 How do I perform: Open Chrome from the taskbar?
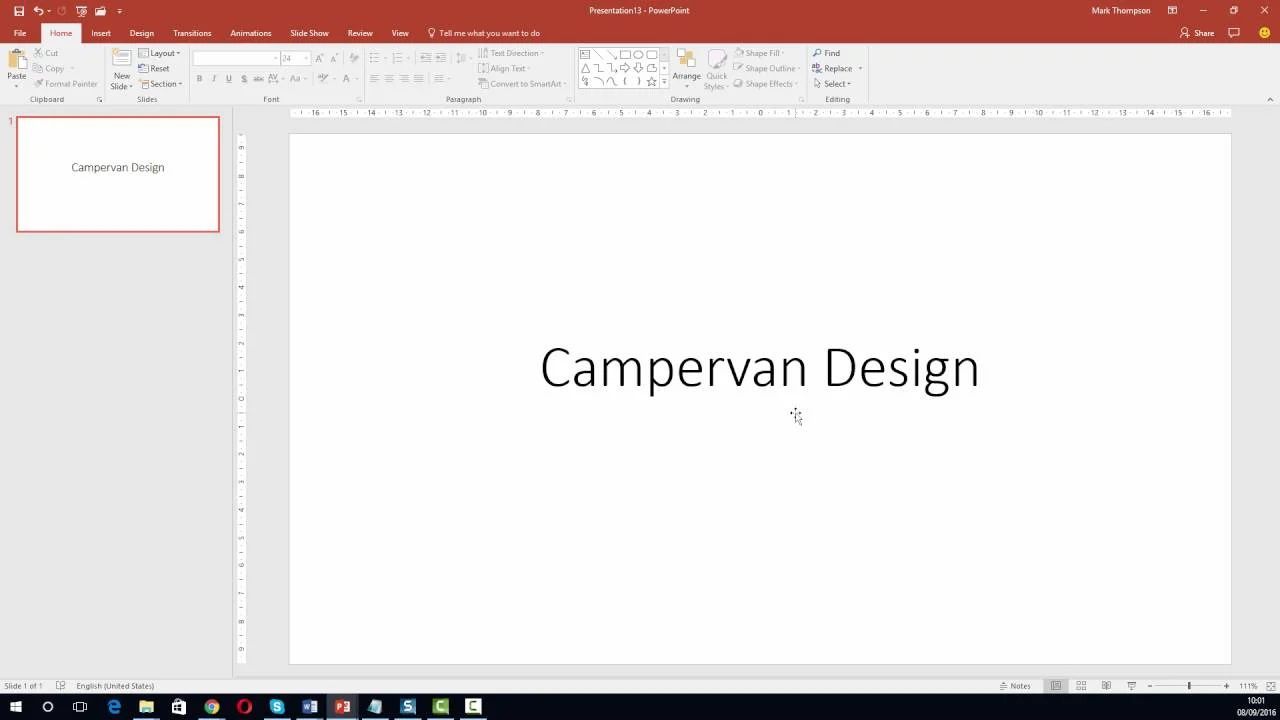[x=212, y=707]
